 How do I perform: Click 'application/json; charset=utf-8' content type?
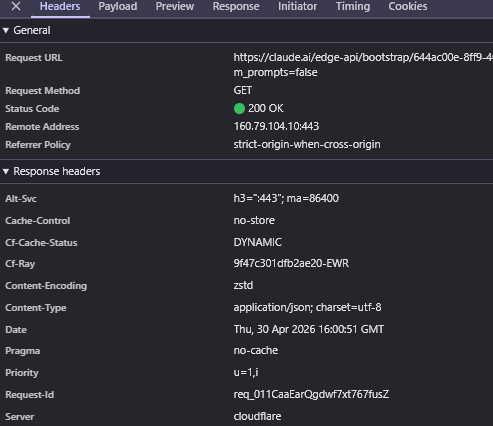[x=307, y=307]
